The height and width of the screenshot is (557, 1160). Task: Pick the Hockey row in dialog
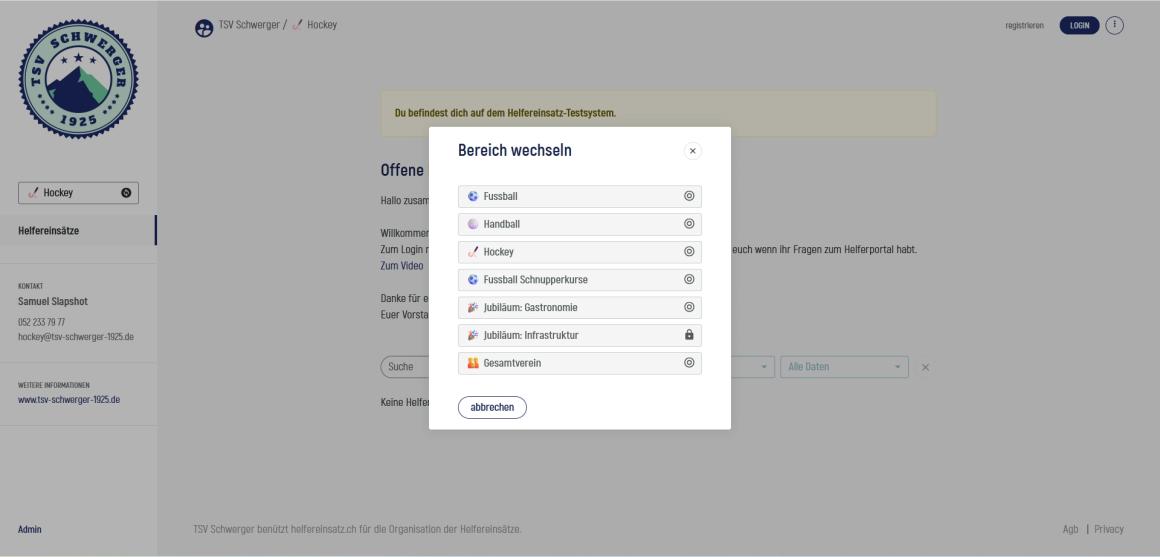point(579,252)
